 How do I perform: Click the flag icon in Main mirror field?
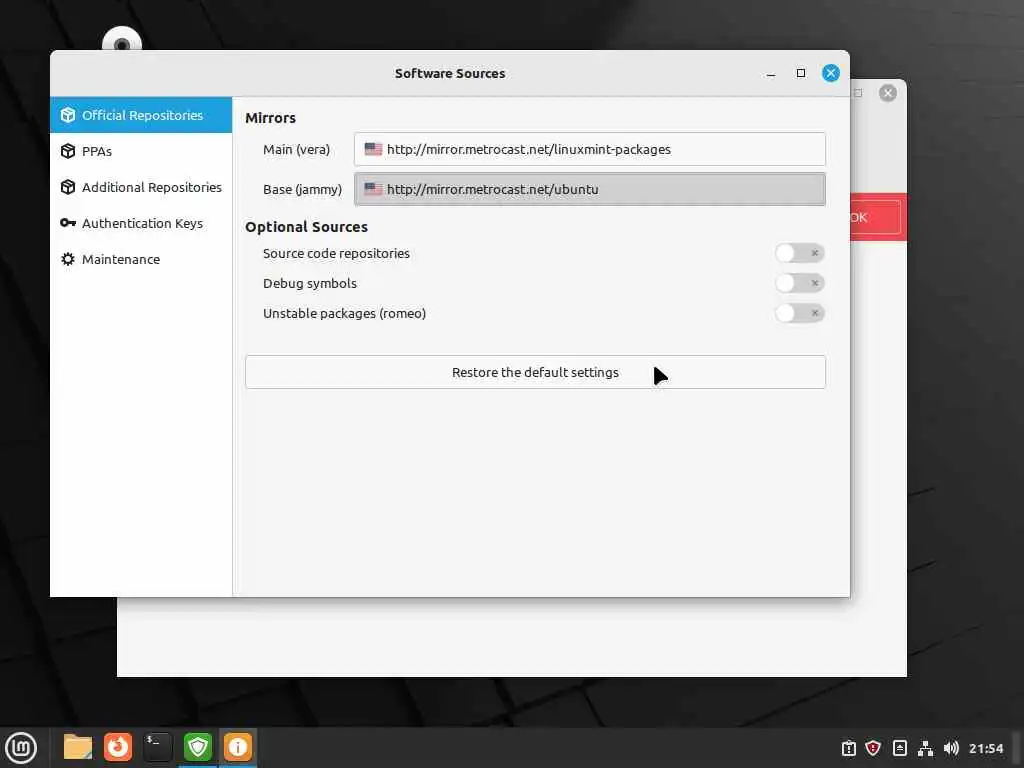373,149
